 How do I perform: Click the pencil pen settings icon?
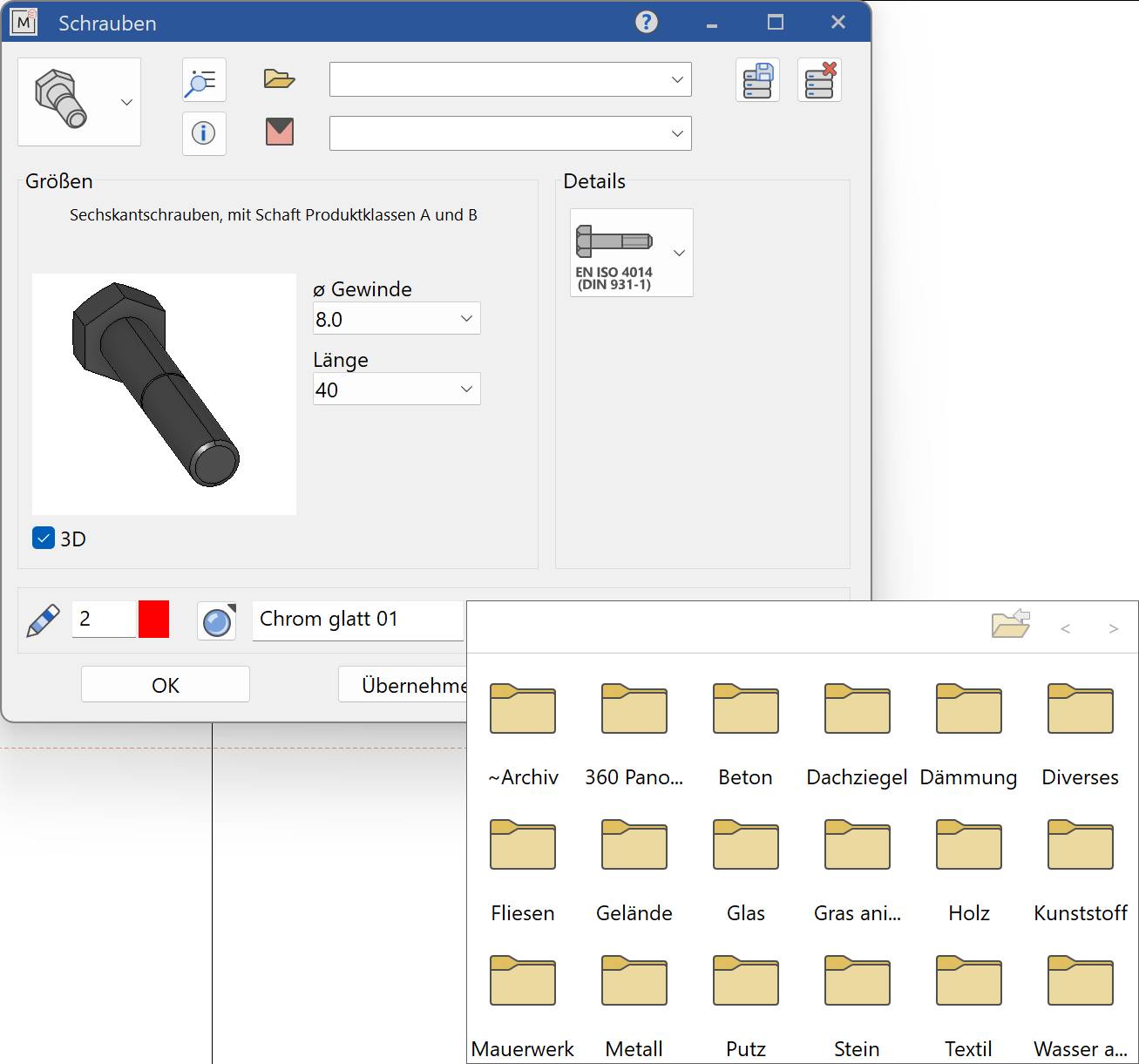point(44,620)
